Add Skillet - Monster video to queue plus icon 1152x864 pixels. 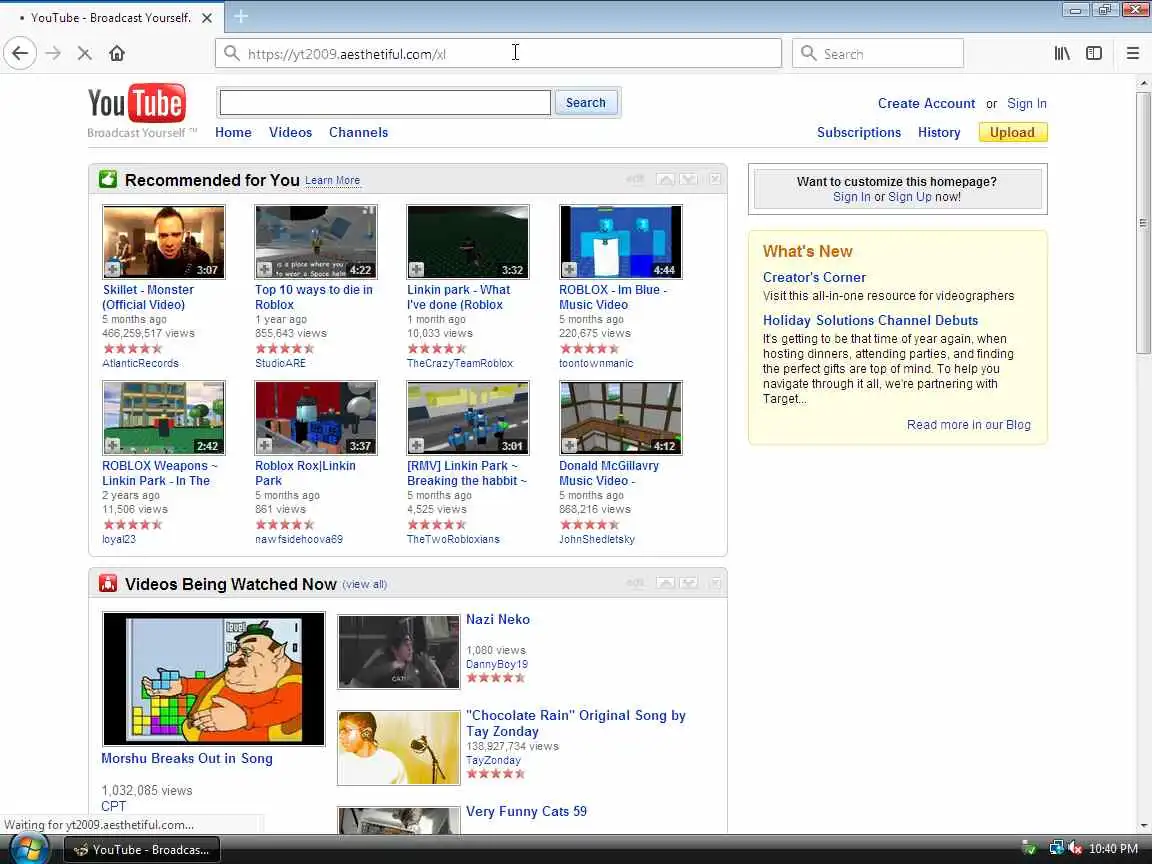pos(112,270)
